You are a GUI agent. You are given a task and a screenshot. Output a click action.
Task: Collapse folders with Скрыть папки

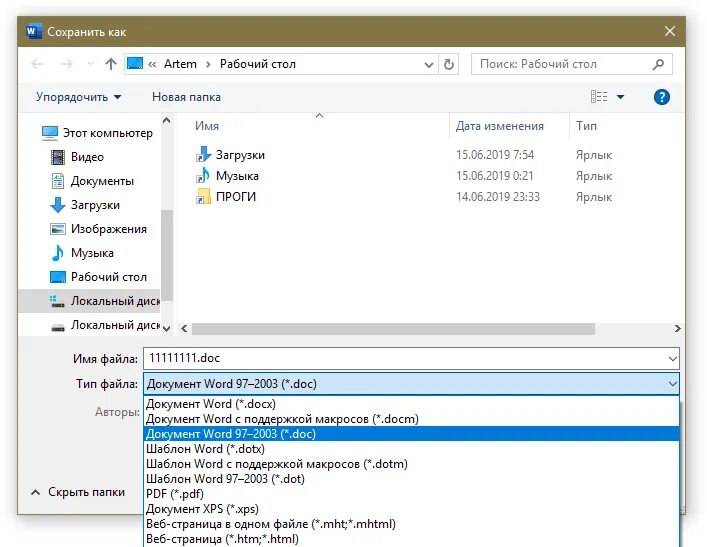(x=78, y=492)
